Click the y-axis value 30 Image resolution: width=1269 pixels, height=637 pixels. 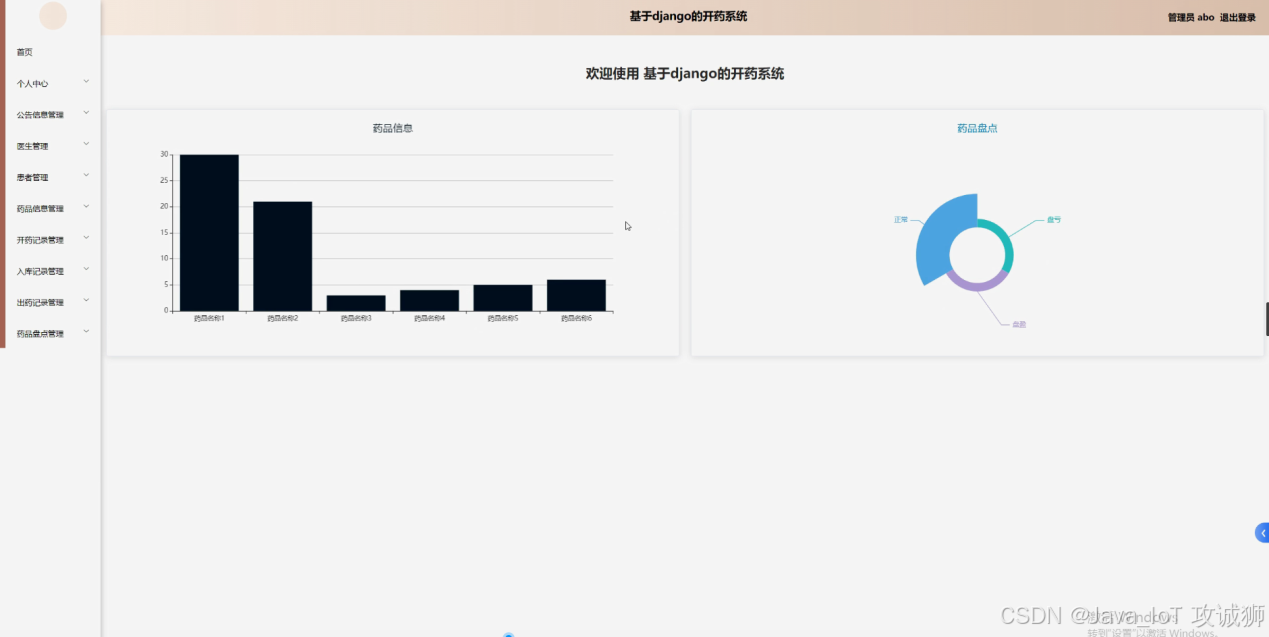[x=164, y=155]
